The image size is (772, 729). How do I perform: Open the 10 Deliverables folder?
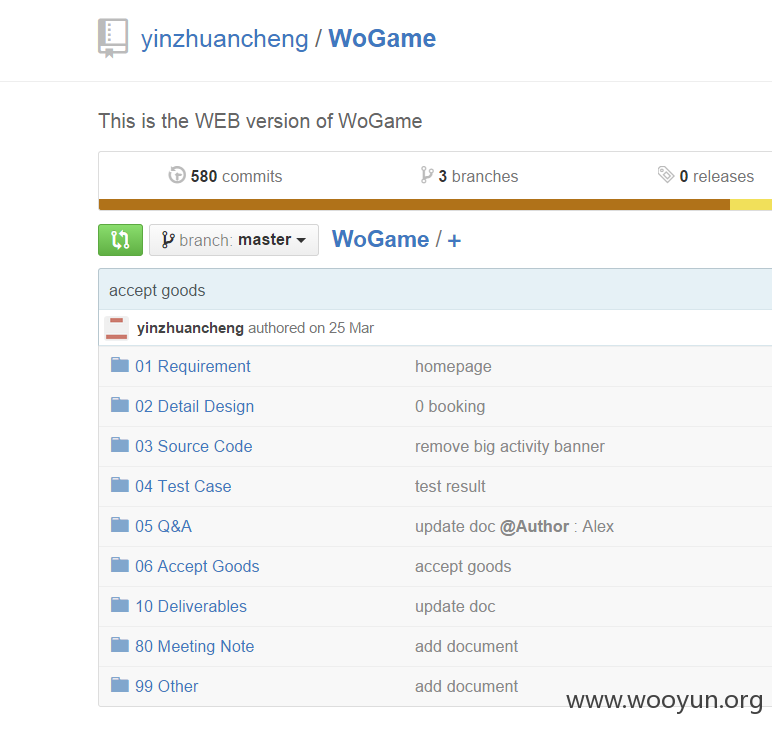click(191, 606)
